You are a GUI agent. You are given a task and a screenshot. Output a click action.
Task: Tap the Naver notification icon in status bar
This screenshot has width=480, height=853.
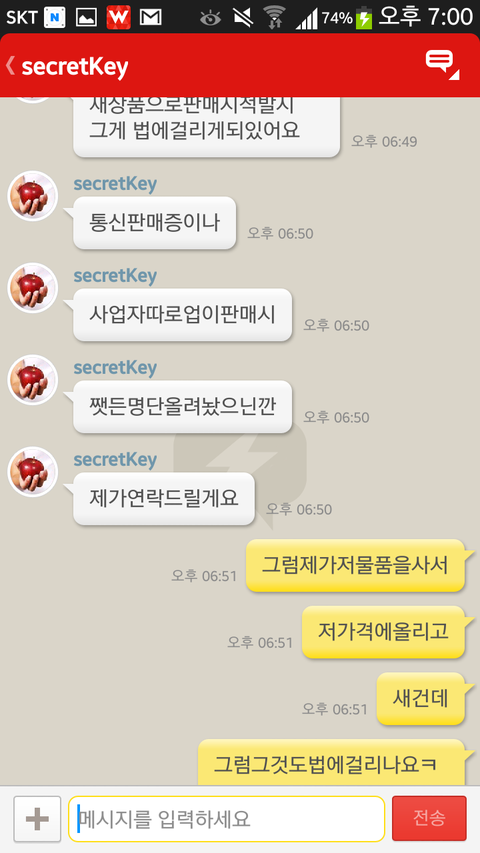(x=54, y=18)
